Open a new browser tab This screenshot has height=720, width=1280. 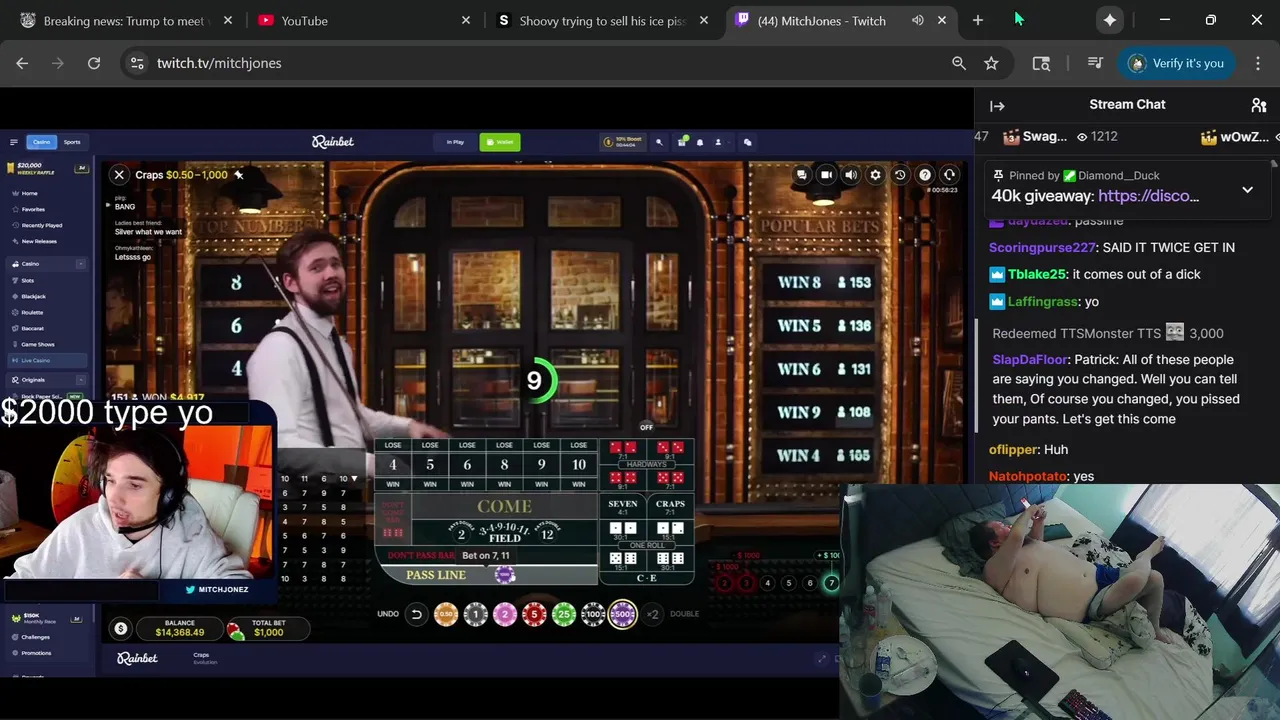point(978,20)
